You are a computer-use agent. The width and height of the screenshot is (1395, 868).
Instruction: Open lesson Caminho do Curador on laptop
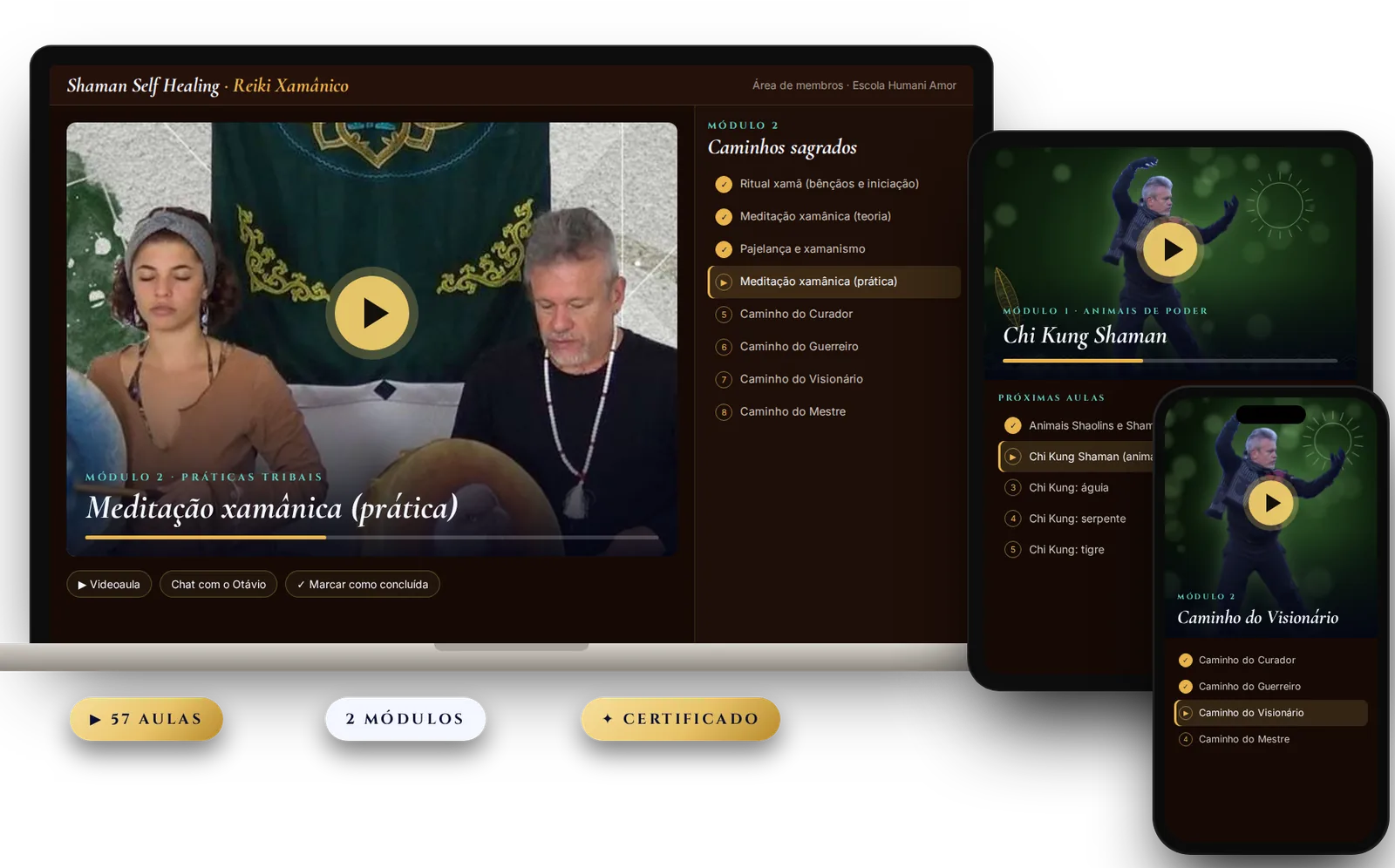tap(834, 314)
